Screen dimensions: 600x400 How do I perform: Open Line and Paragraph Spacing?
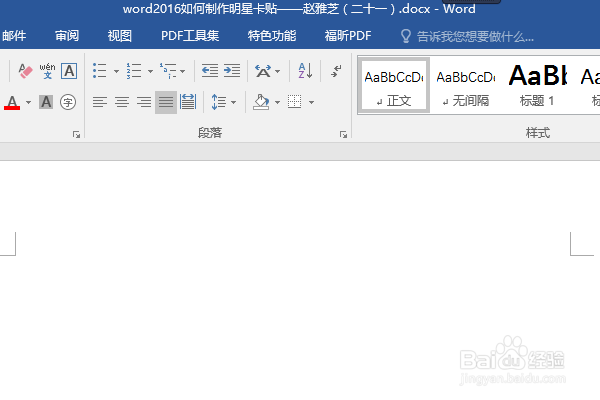coord(219,102)
